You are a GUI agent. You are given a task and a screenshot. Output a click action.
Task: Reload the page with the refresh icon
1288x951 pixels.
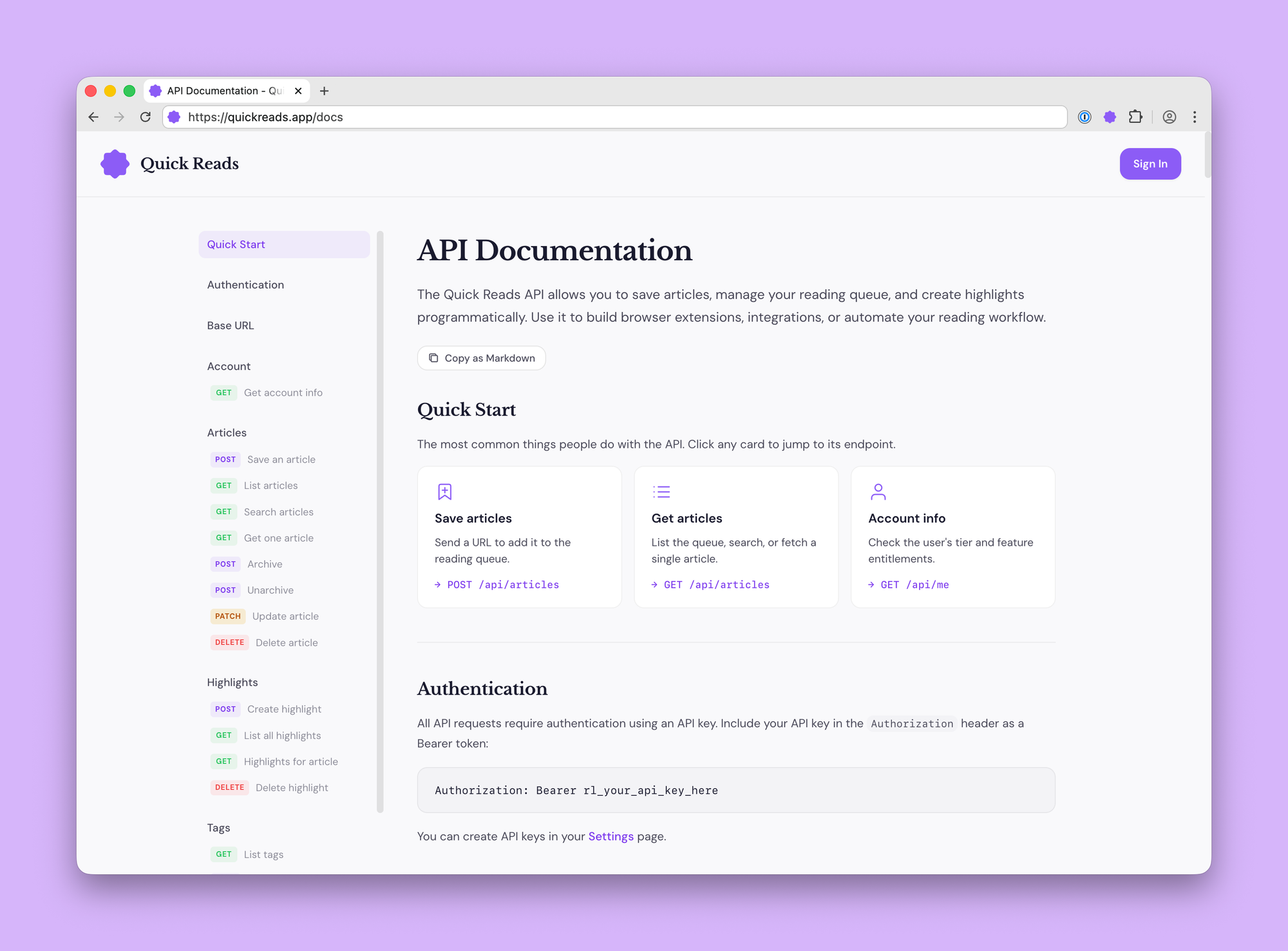[146, 117]
